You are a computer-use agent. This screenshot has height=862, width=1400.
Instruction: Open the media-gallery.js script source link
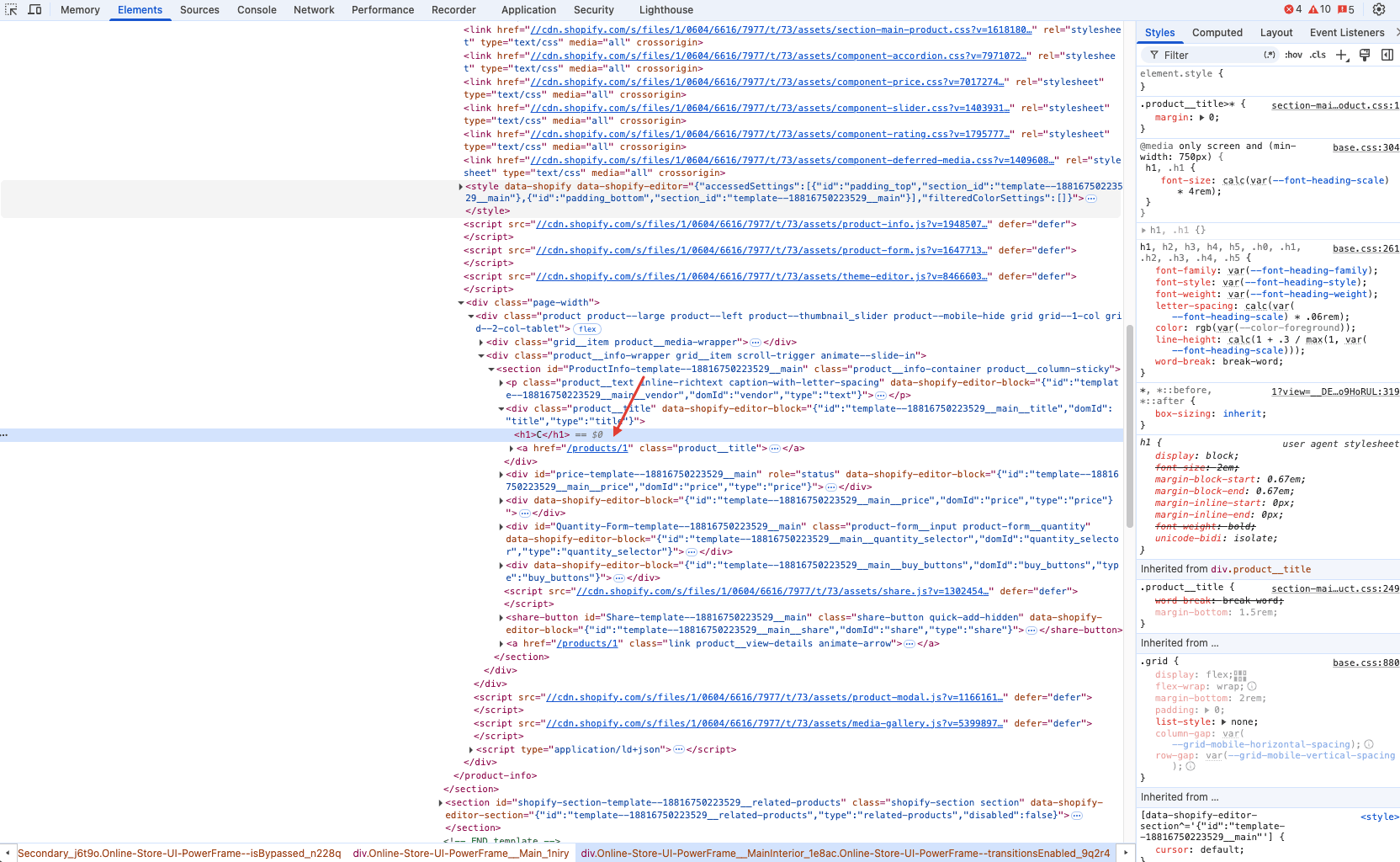click(x=774, y=724)
